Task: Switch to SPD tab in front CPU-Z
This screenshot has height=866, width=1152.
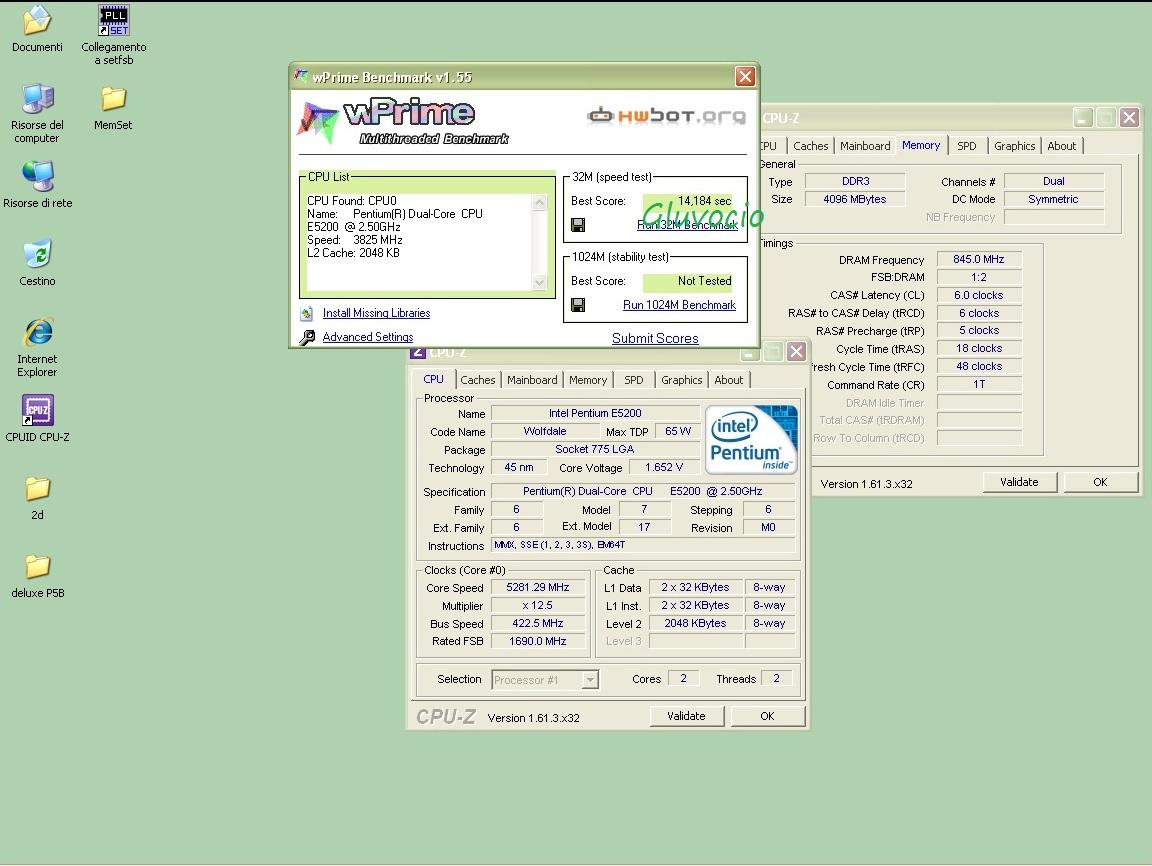Action: coord(633,380)
